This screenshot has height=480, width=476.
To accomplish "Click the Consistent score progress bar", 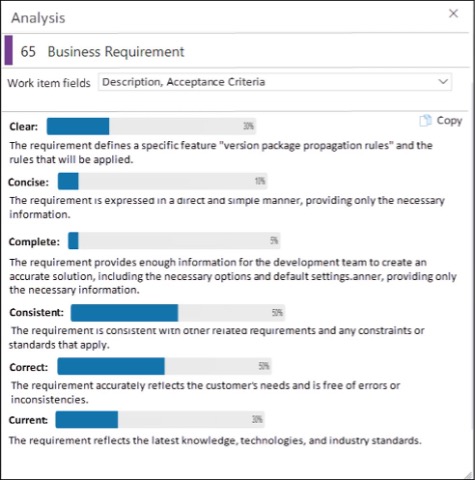I will [178, 313].
